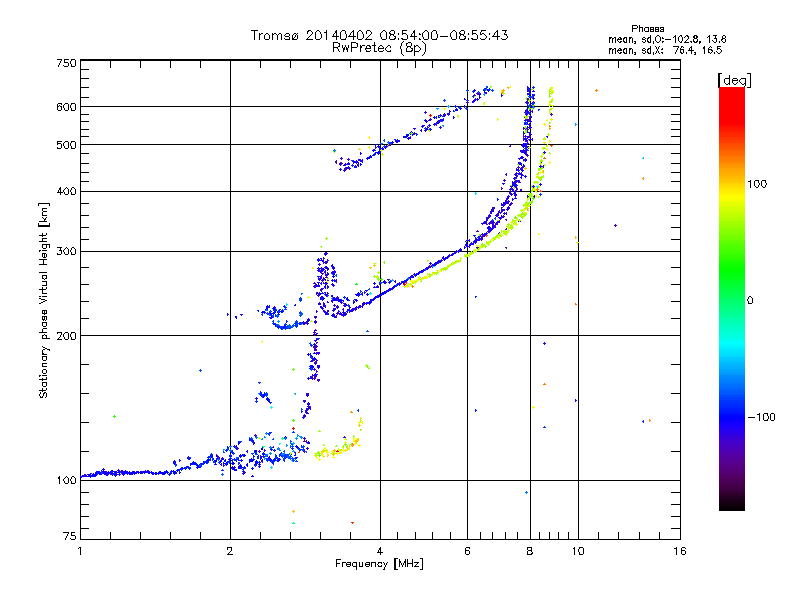Click the 'mean, sd,O:-102.8, 13.8' statistics line
Viewport: 800px width, 600px height.
click(x=667, y=39)
